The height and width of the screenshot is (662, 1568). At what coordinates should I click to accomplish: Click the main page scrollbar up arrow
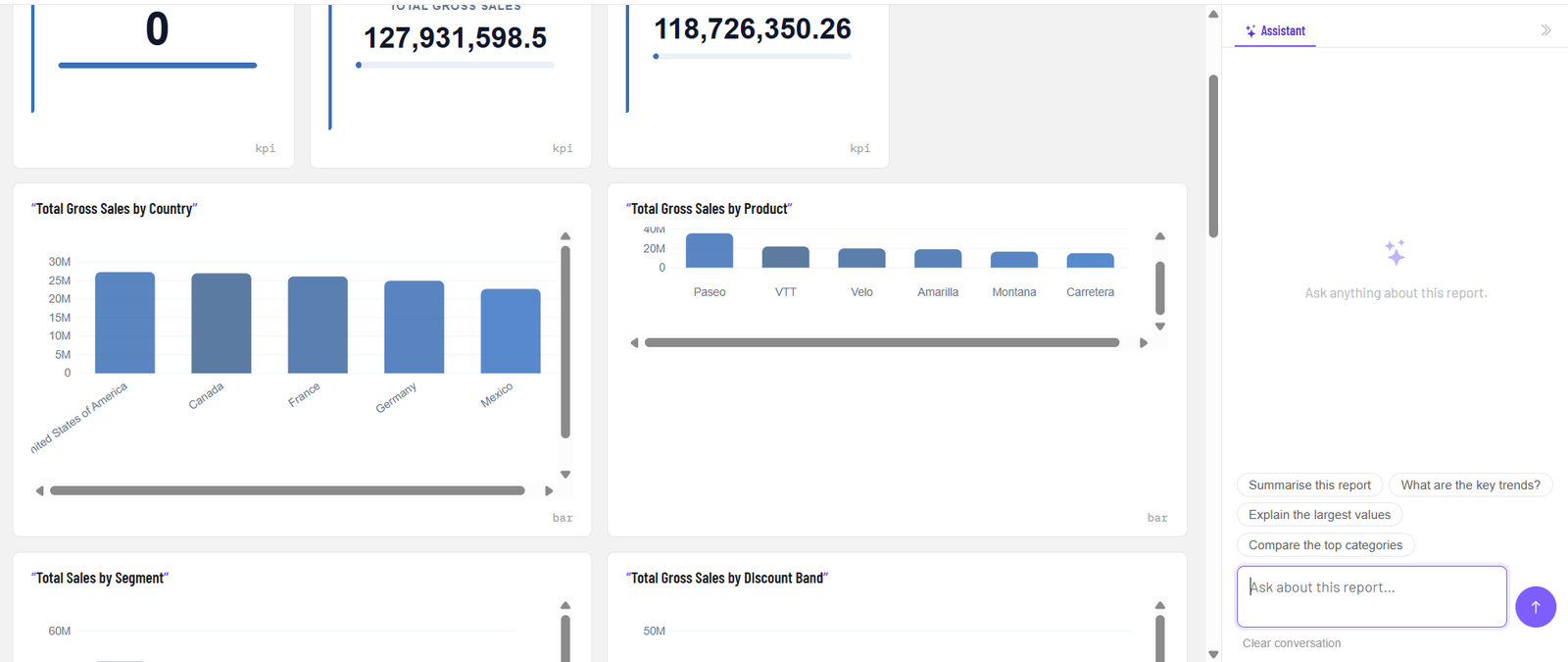pos(1213,14)
